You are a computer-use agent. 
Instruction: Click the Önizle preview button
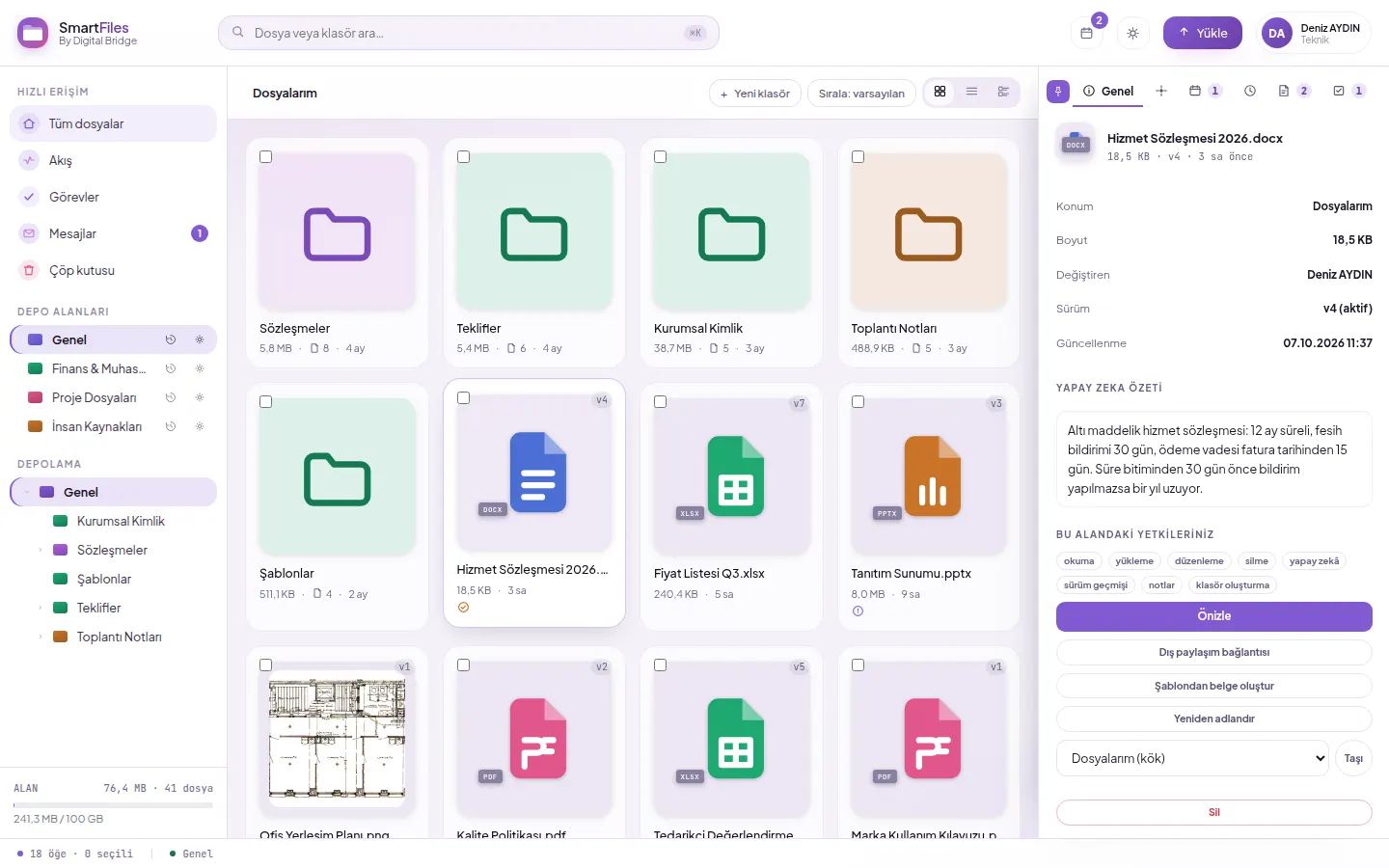point(1213,616)
